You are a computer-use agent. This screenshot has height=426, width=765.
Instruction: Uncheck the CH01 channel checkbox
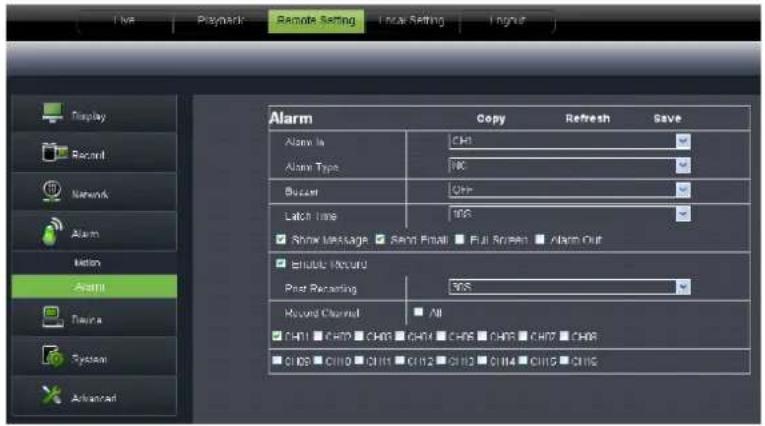(x=277, y=336)
